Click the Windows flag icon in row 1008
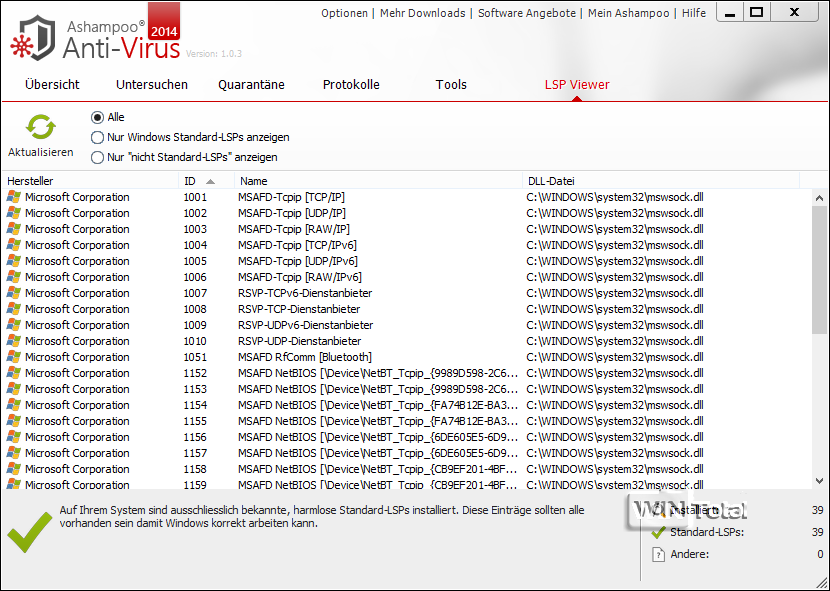The height and width of the screenshot is (591, 830). [x=13, y=309]
